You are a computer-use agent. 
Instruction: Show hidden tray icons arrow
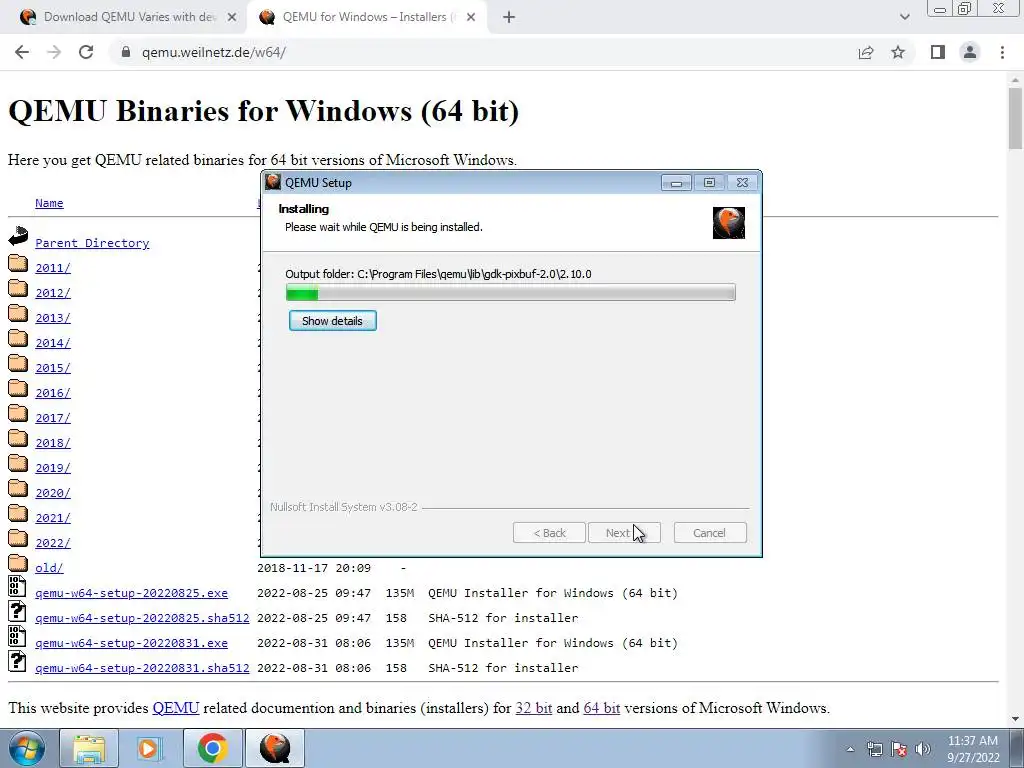pyautogui.click(x=850, y=749)
